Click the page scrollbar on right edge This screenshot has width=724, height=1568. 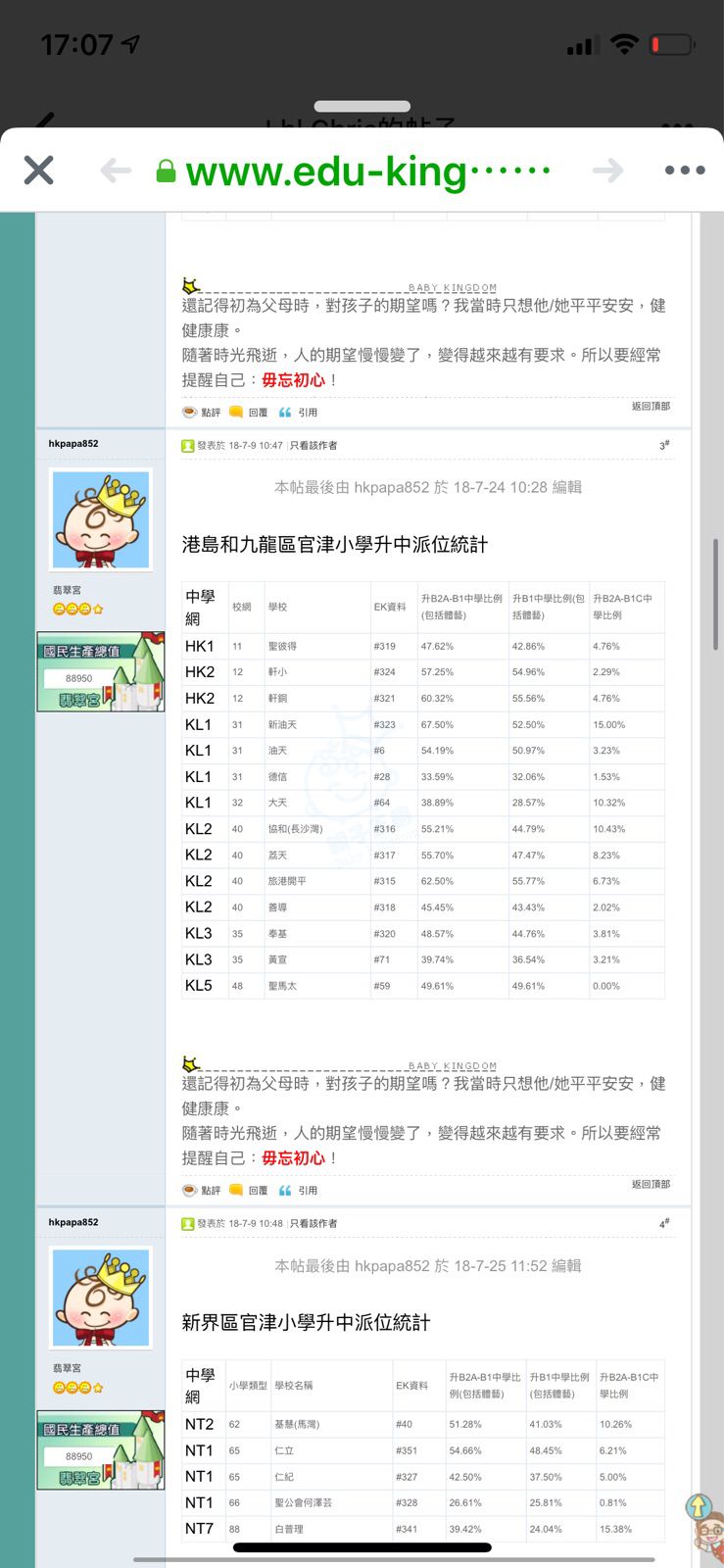(x=716, y=593)
